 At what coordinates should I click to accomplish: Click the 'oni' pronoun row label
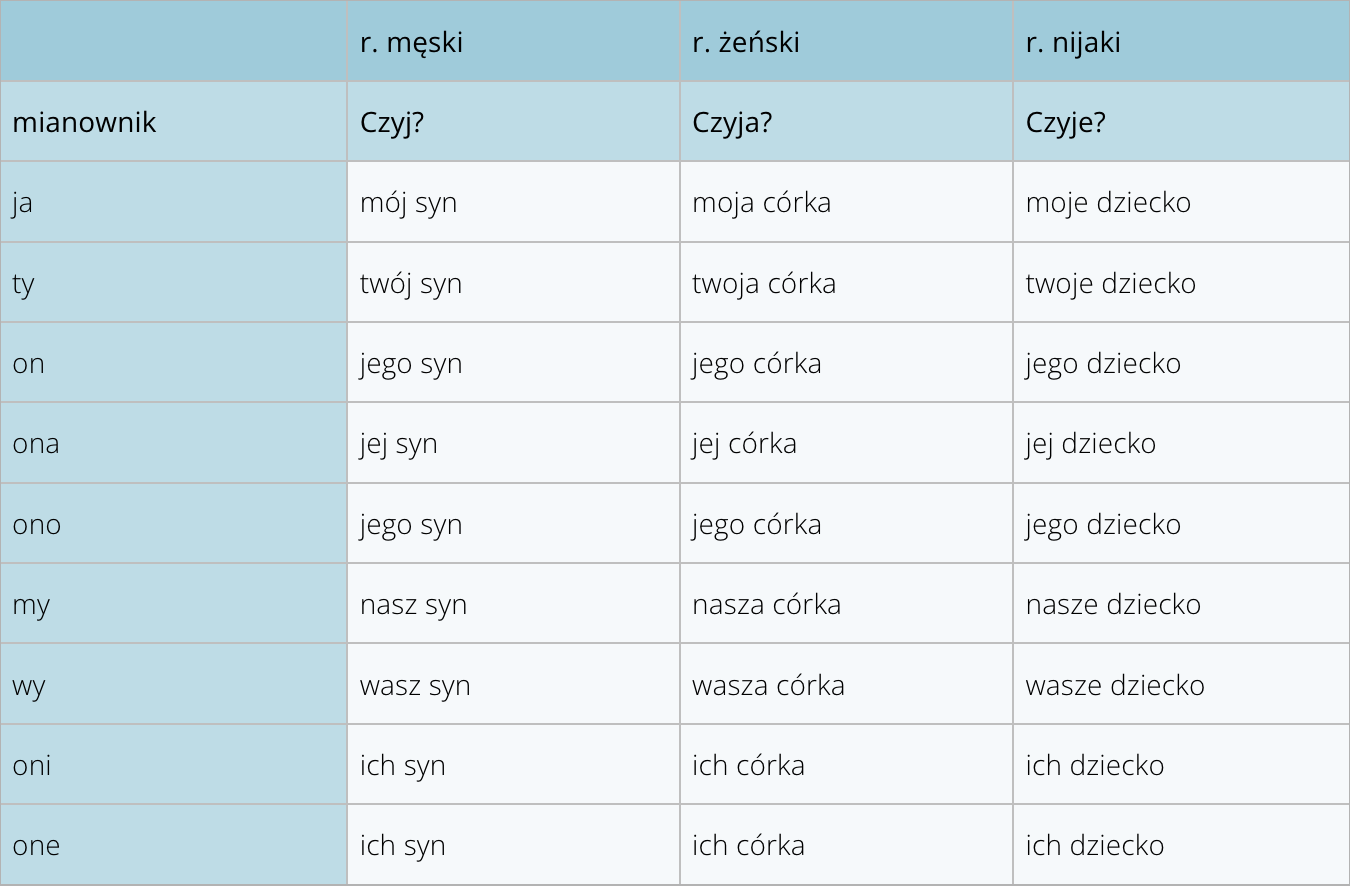pos(173,765)
